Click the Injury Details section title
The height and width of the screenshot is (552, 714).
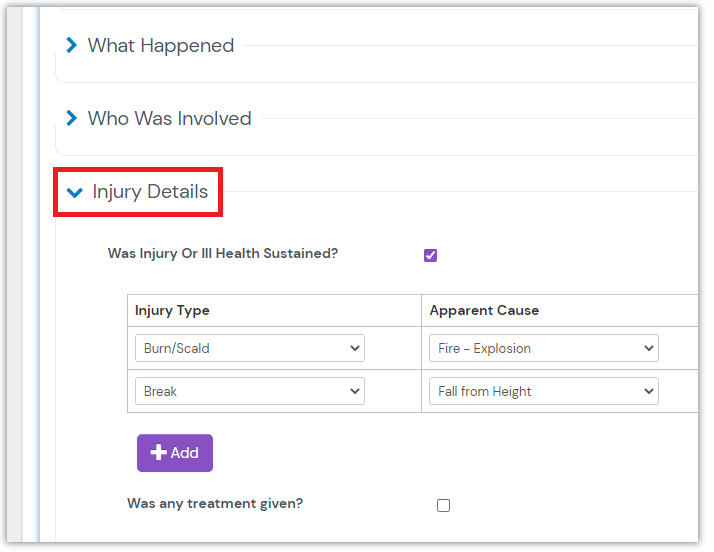click(150, 192)
